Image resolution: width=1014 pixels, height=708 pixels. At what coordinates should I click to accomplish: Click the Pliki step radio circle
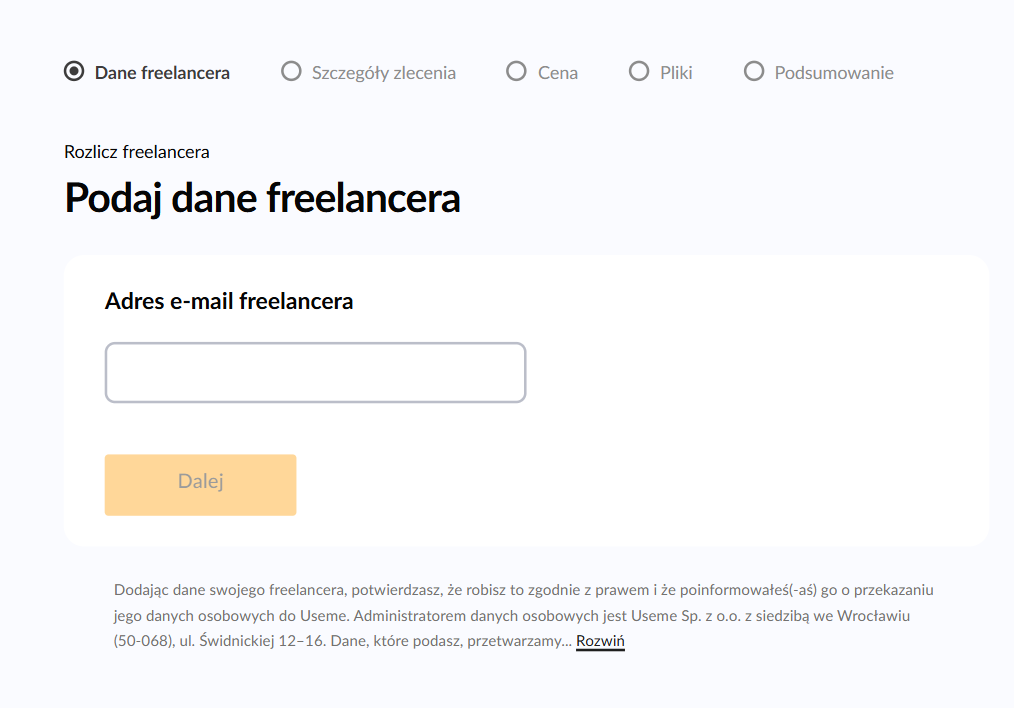tap(639, 72)
